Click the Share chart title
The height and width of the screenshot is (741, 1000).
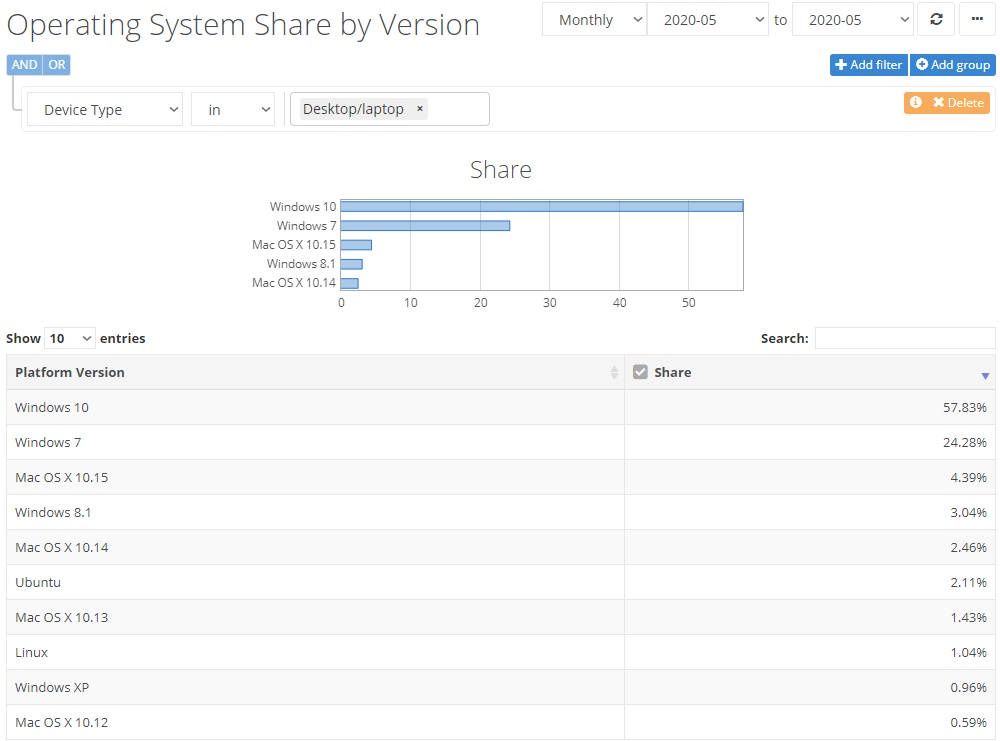501,170
